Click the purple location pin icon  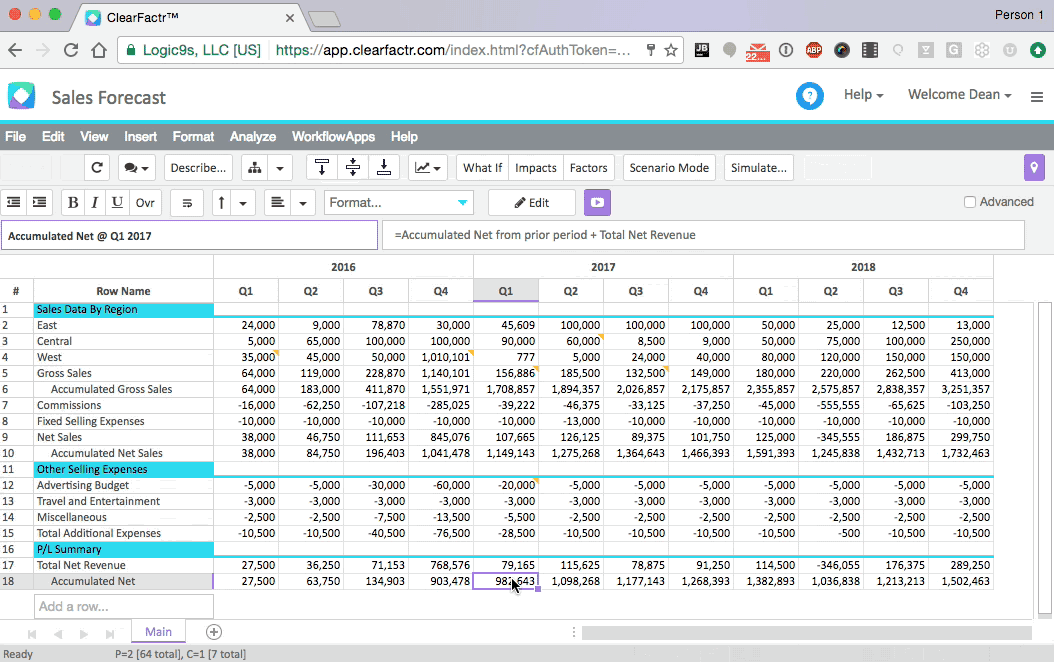tap(1034, 168)
